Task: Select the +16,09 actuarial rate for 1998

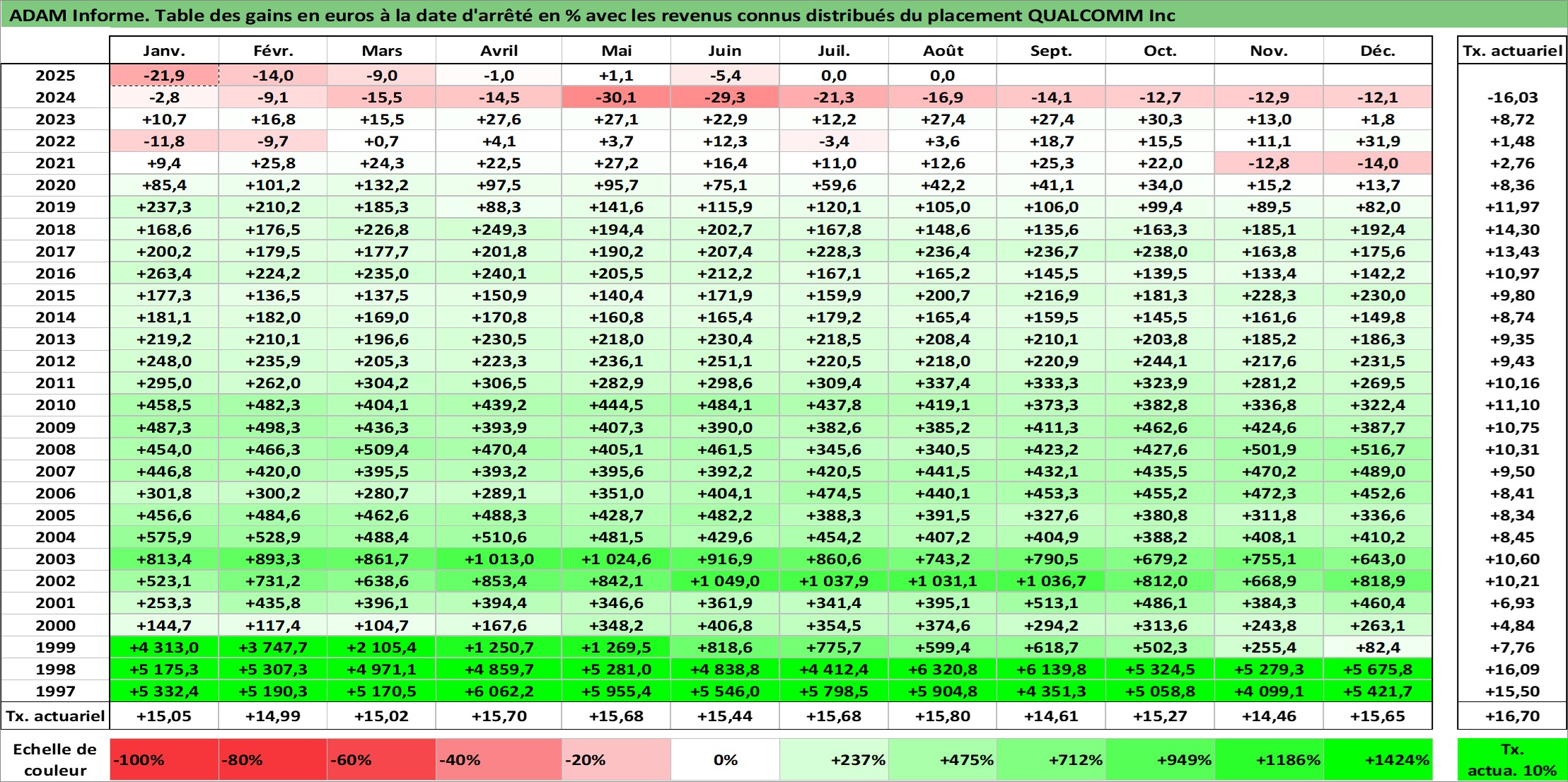Action: (x=1512, y=669)
